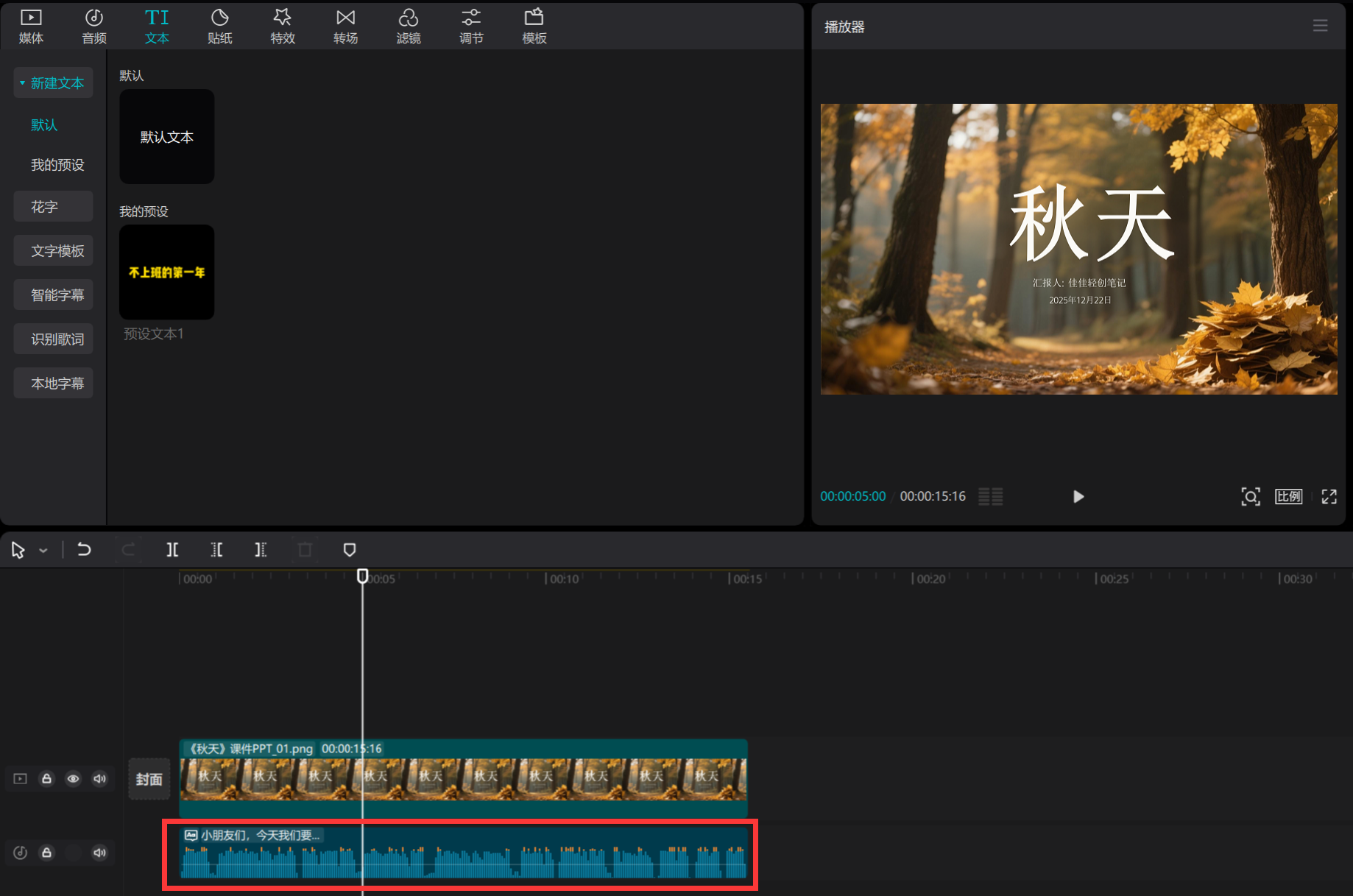Mute the audio track speaker
The image size is (1353, 896).
tap(99, 853)
